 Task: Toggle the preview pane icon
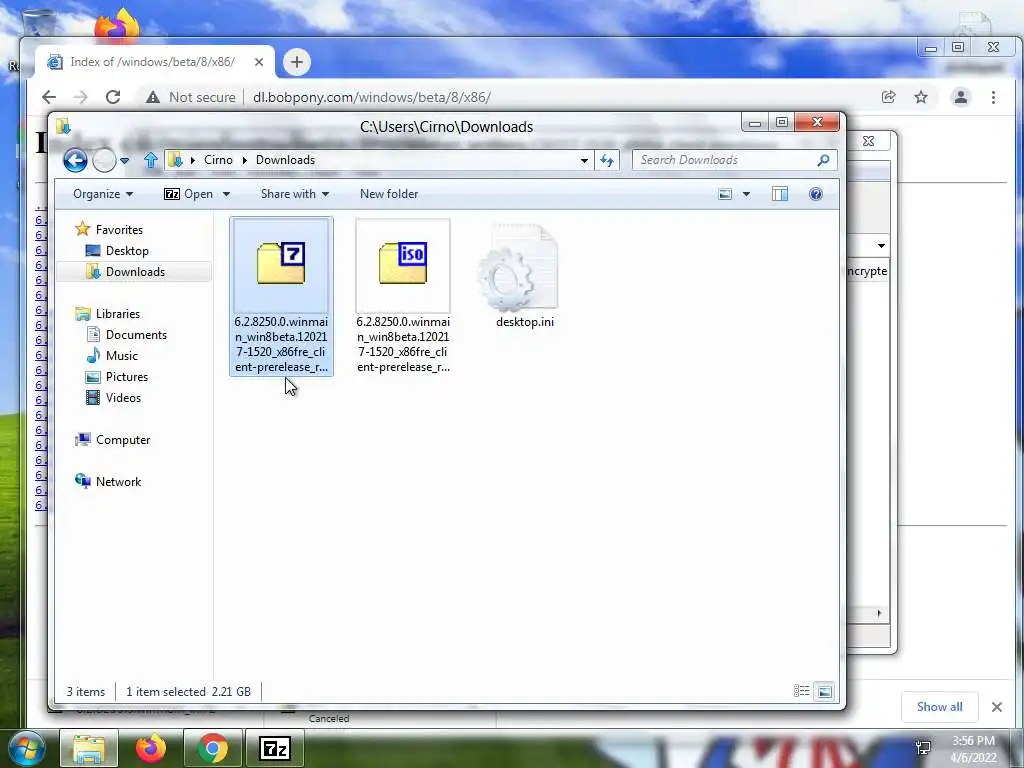point(780,194)
